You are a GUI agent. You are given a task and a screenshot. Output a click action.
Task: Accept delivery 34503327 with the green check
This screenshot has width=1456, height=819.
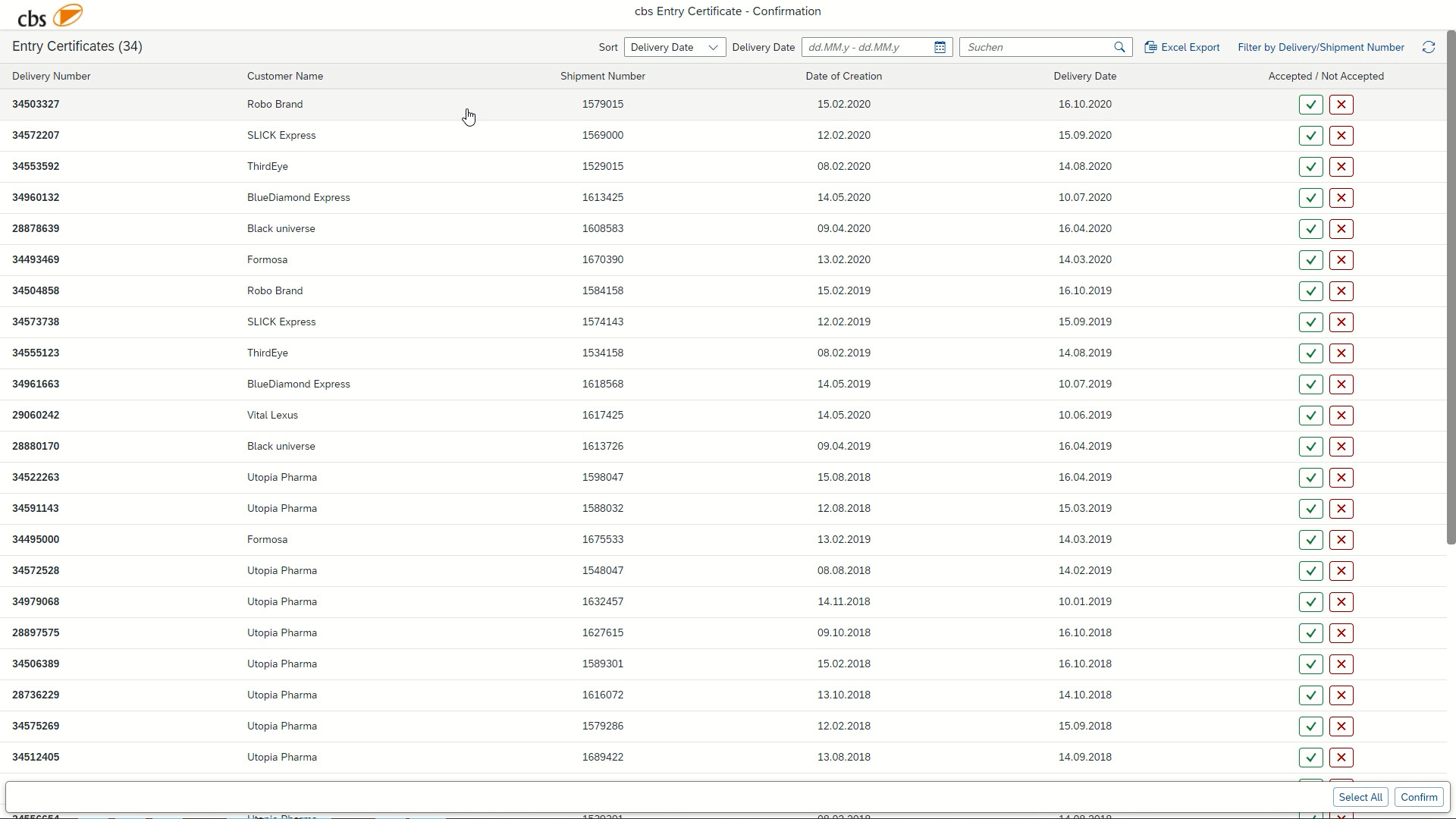tap(1310, 105)
